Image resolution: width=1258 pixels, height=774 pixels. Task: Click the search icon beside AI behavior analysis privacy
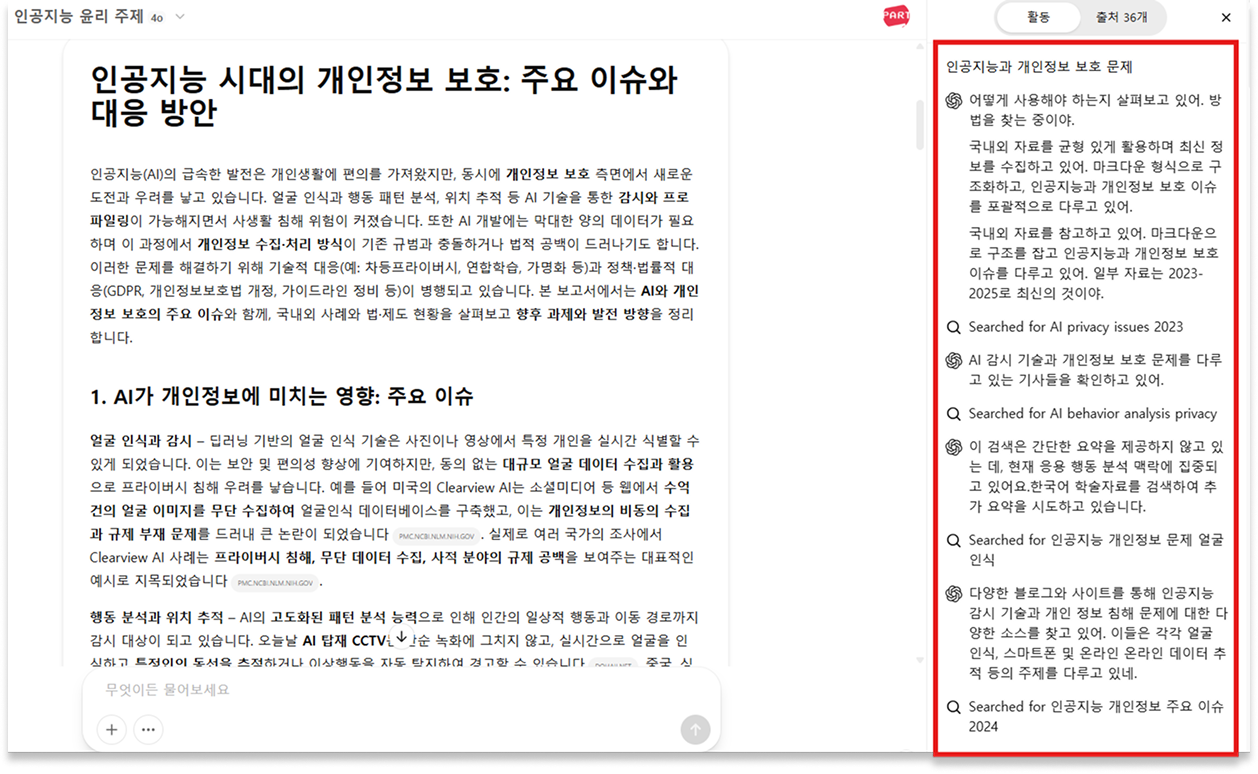(954, 414)
